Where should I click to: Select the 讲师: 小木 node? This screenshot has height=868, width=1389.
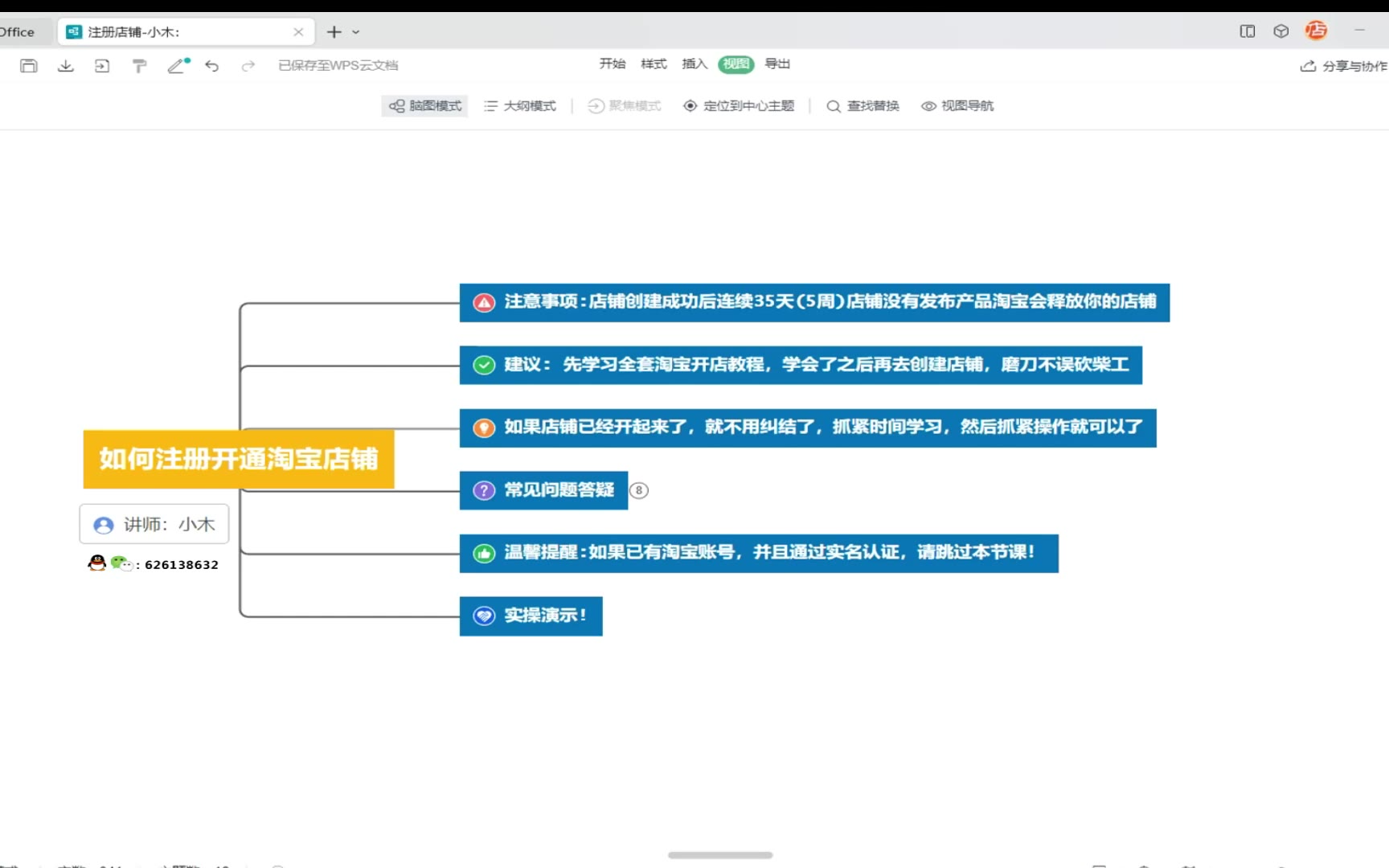click(154, 524)
